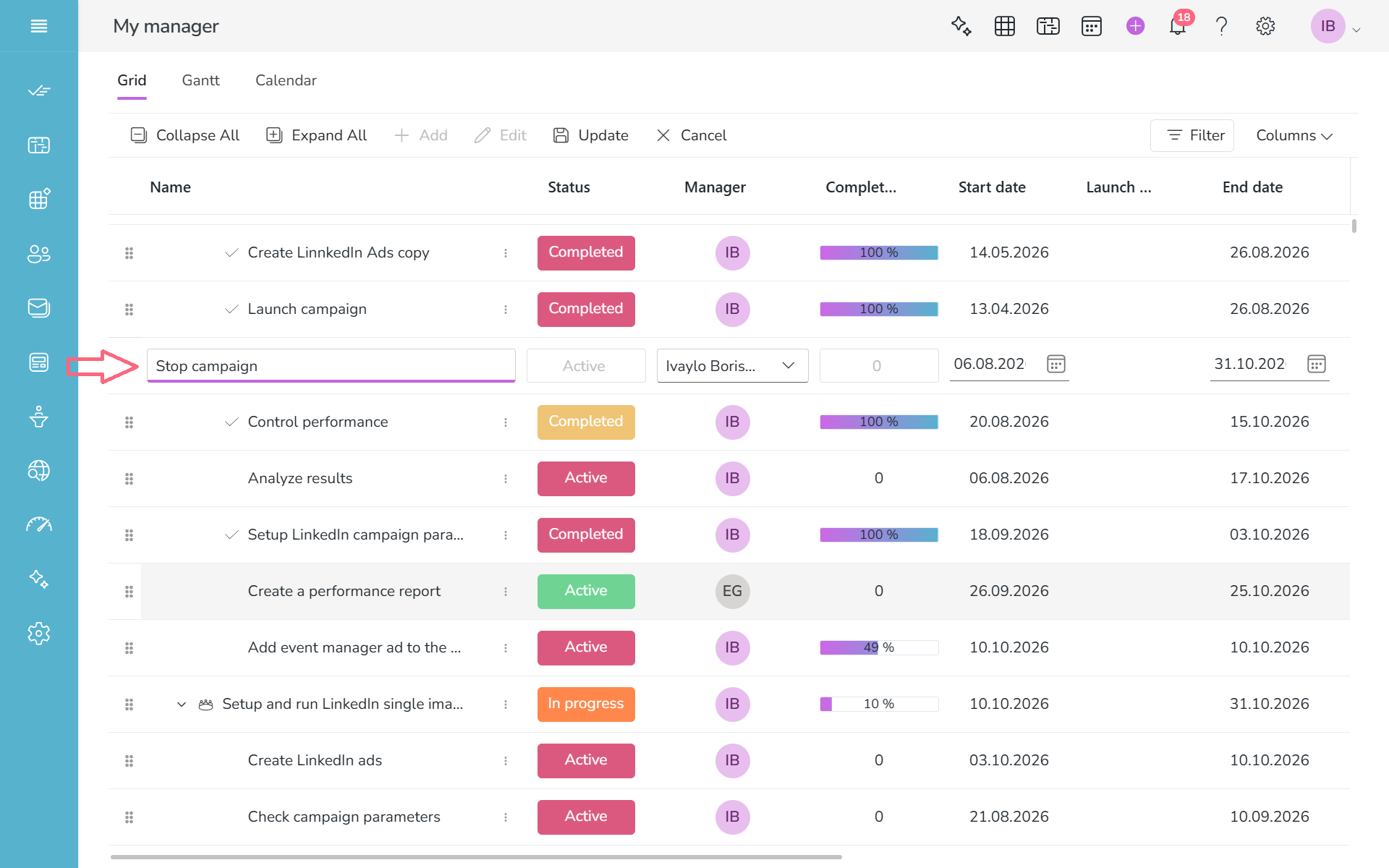Switch to the Calendar tab
The width and height of the screenshot is (1389, 868).
click(x=286, y=80)
